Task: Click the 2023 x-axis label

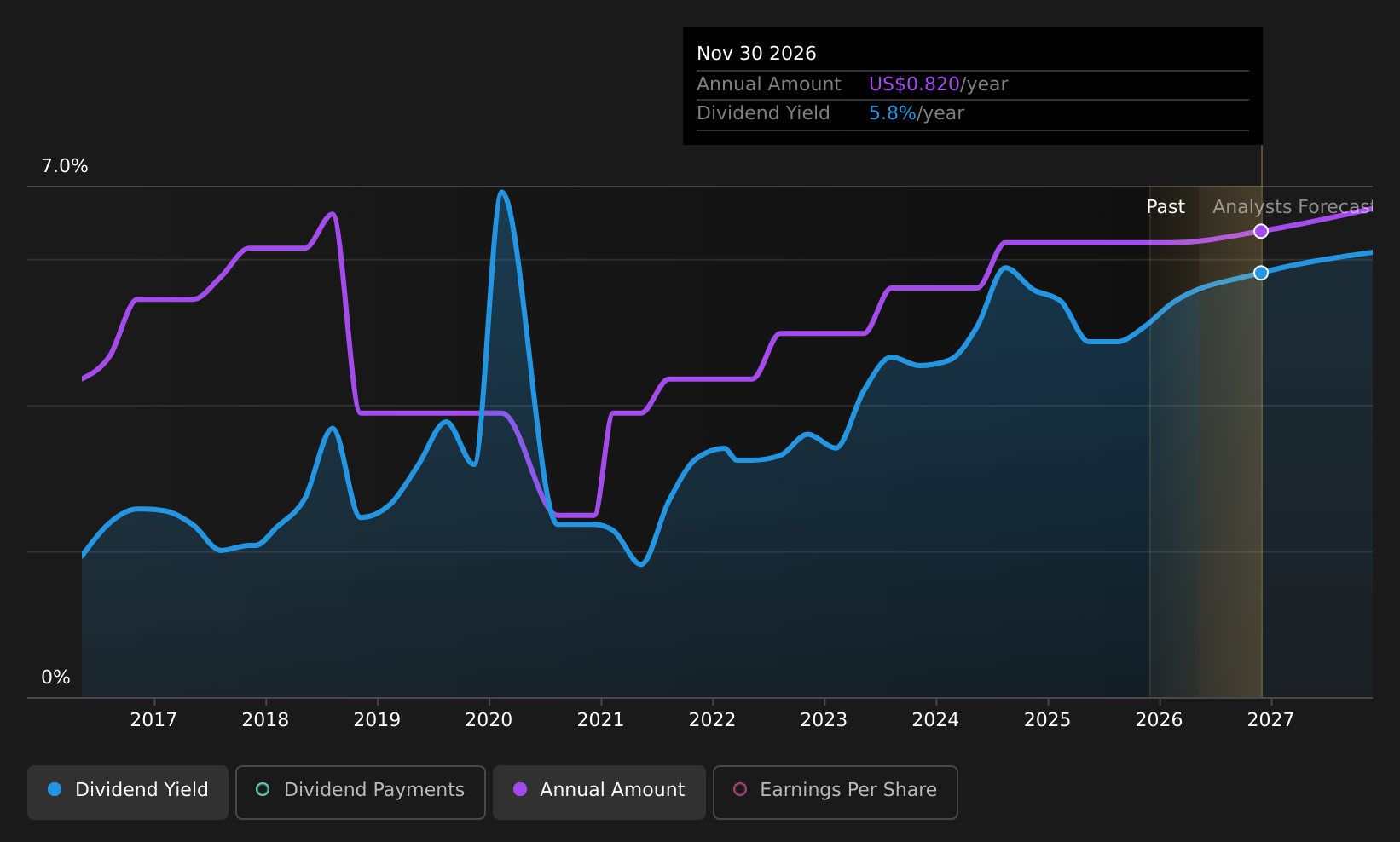Action: click(824, 720)
